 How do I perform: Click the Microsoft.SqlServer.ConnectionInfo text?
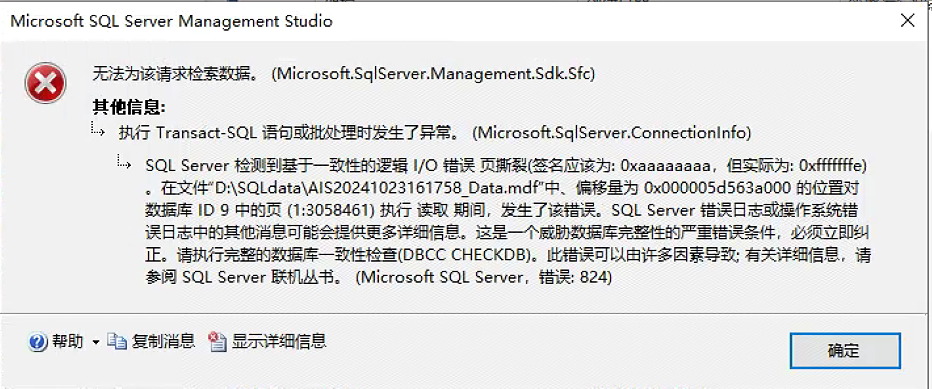(x=612, y=133)
